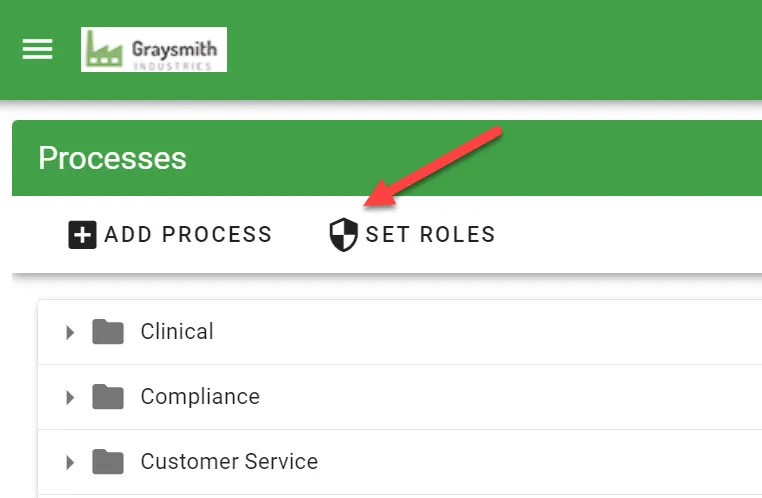Viewport: 762px width, 498px height.
Task: Select the Compliance tree item label
Action: pos(200,397)
